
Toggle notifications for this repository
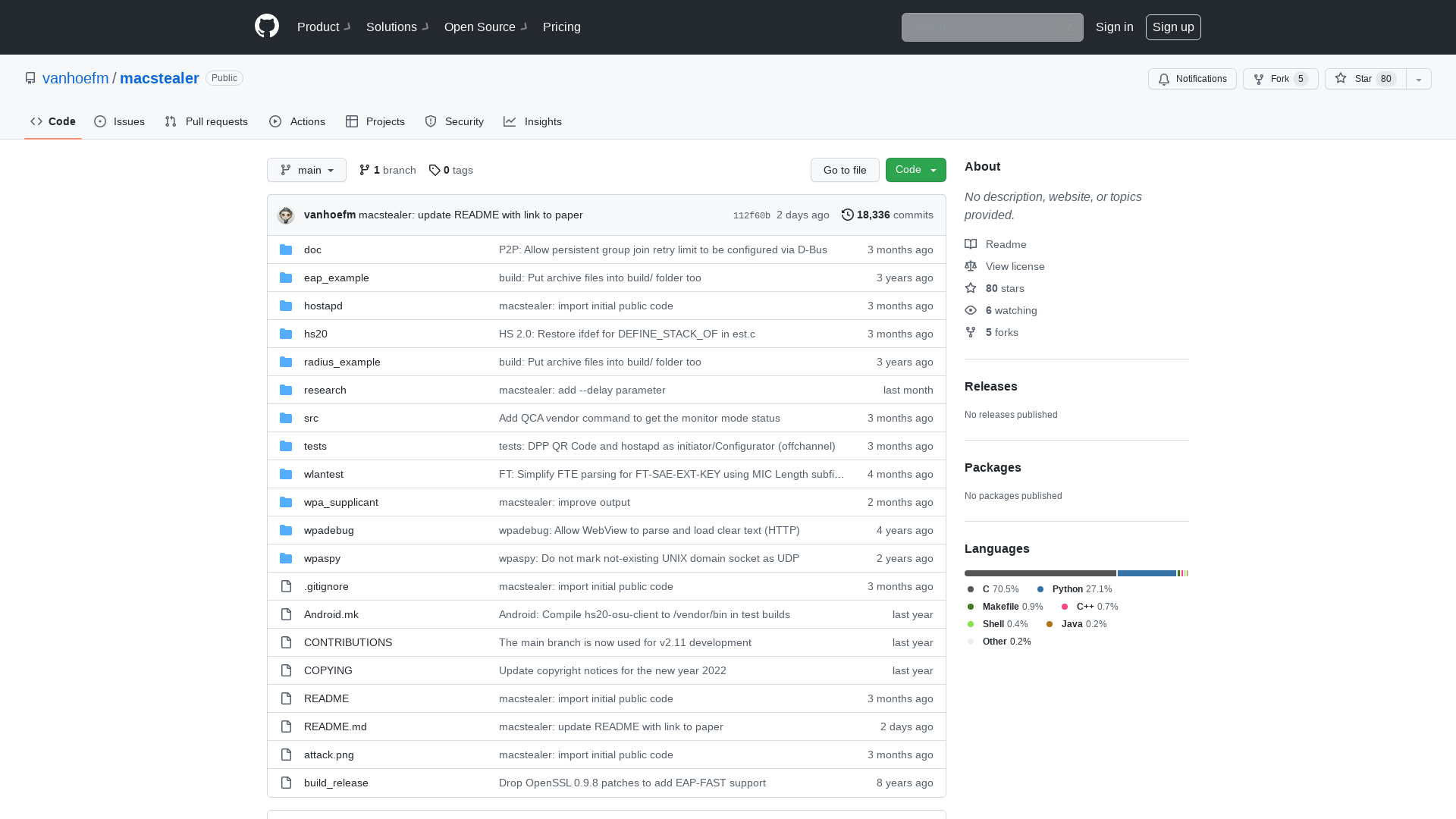(1192, 79)
